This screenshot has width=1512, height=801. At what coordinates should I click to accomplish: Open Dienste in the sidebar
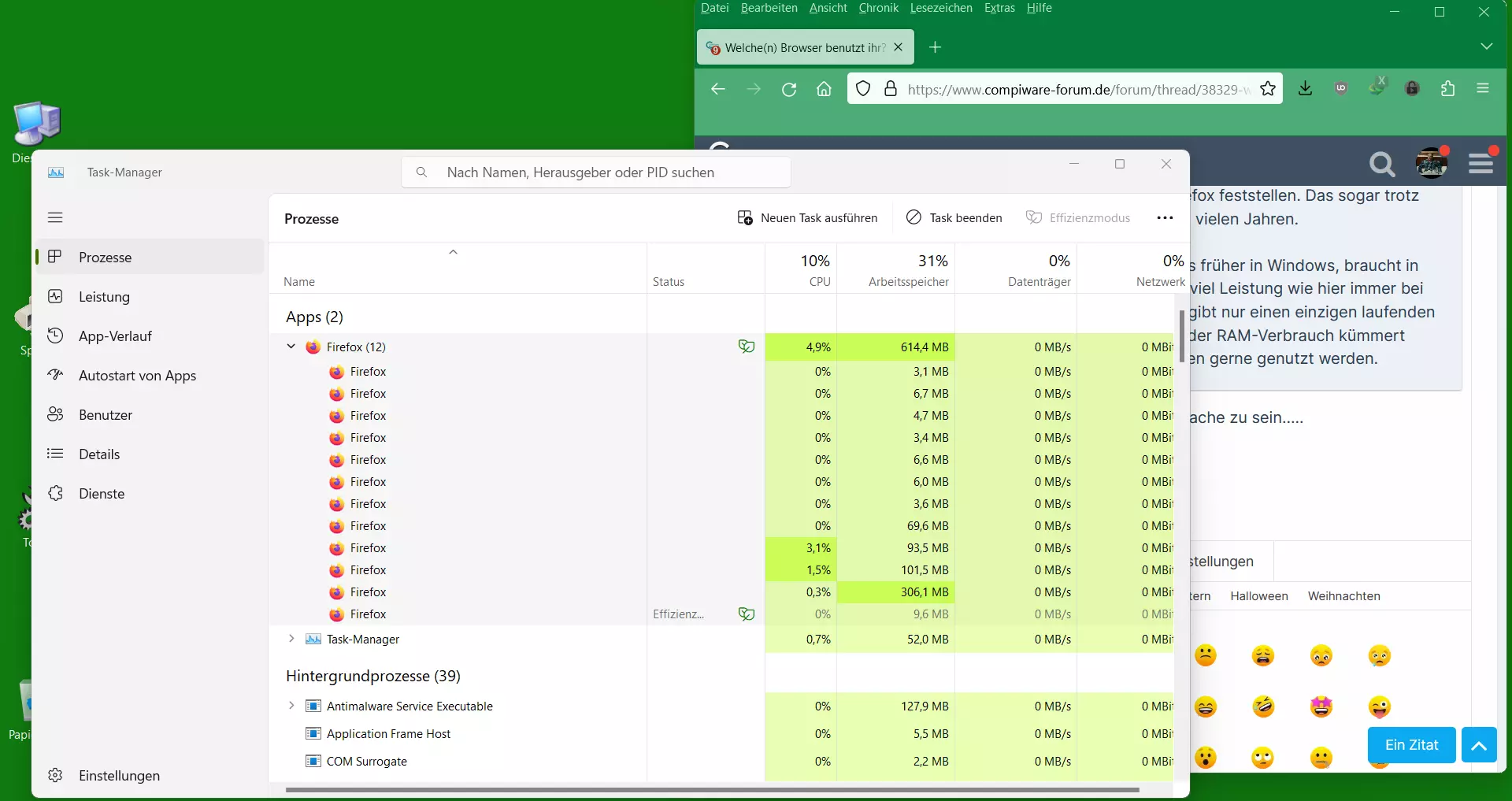click(x=150, y=493)
